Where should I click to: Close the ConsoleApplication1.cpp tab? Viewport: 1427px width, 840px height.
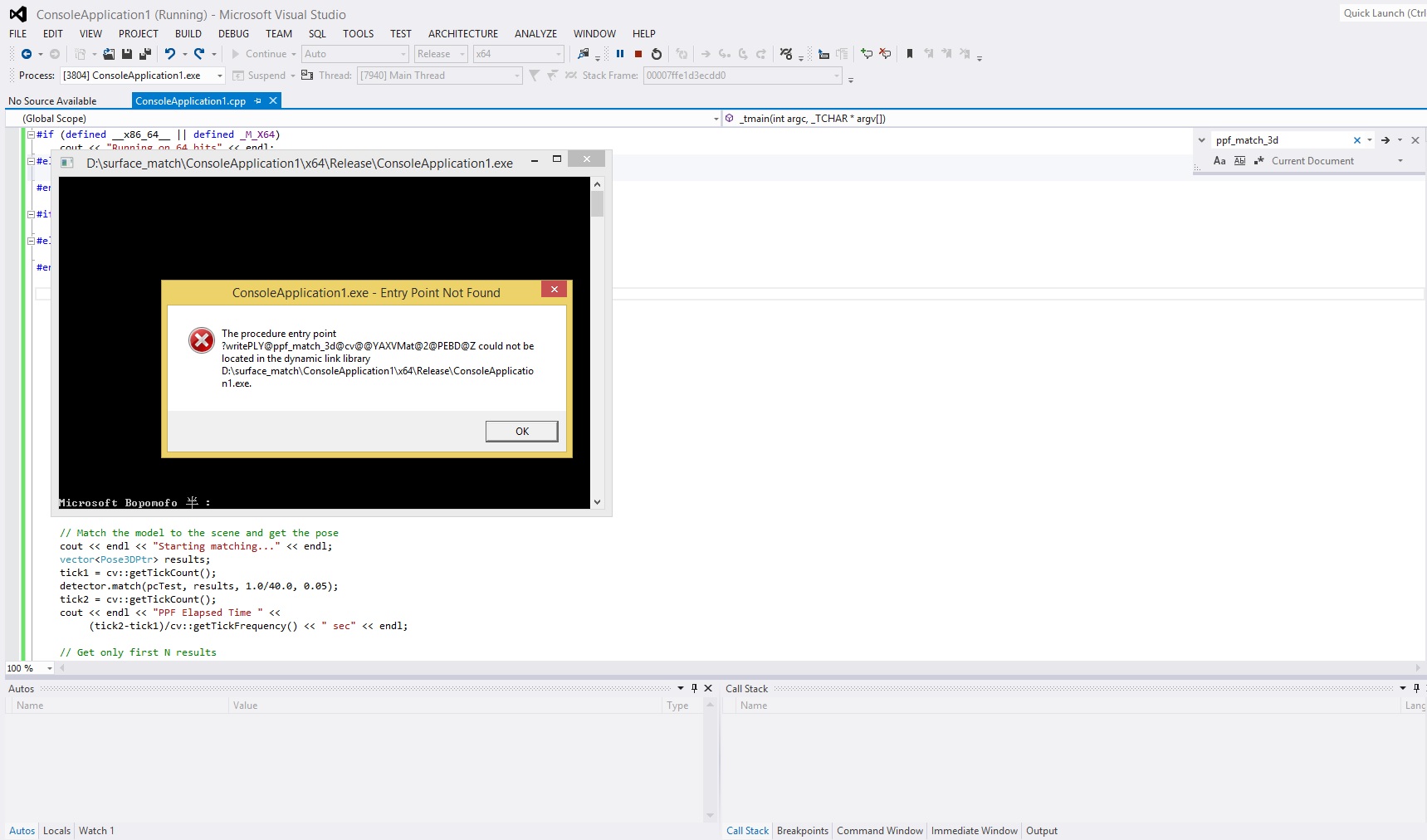click(273, 100)
